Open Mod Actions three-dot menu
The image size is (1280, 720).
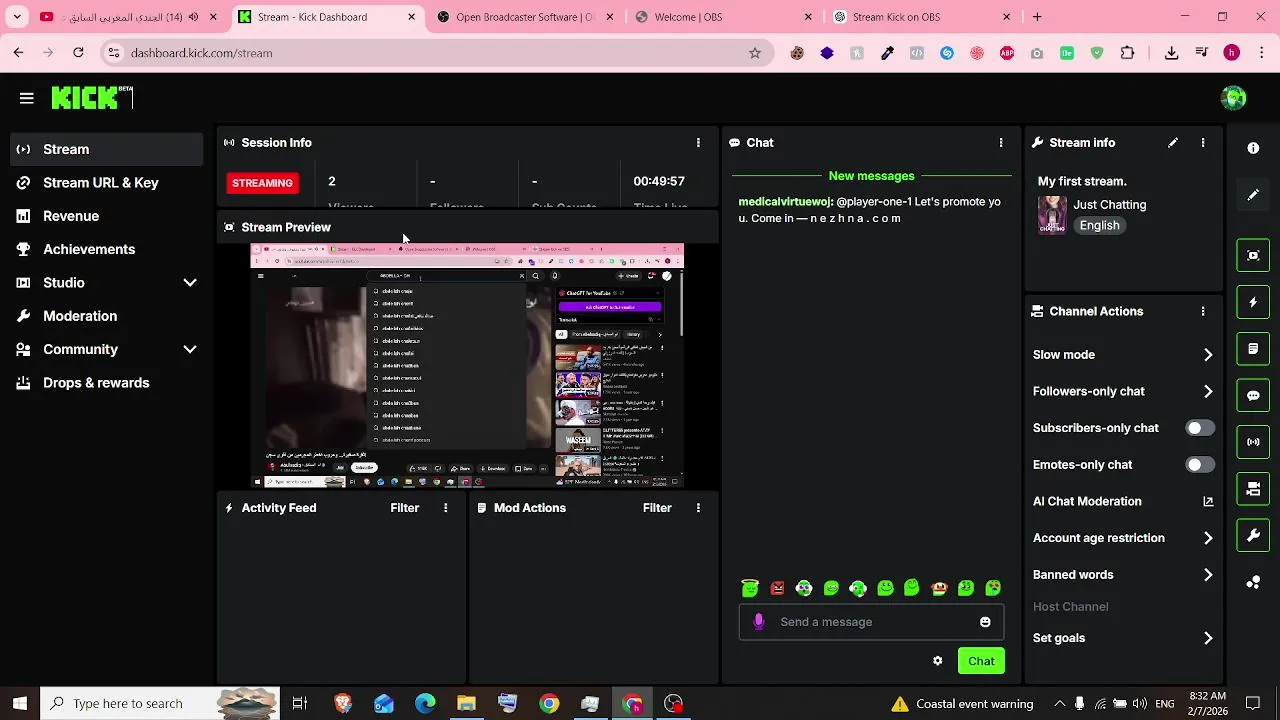point(698,508)
